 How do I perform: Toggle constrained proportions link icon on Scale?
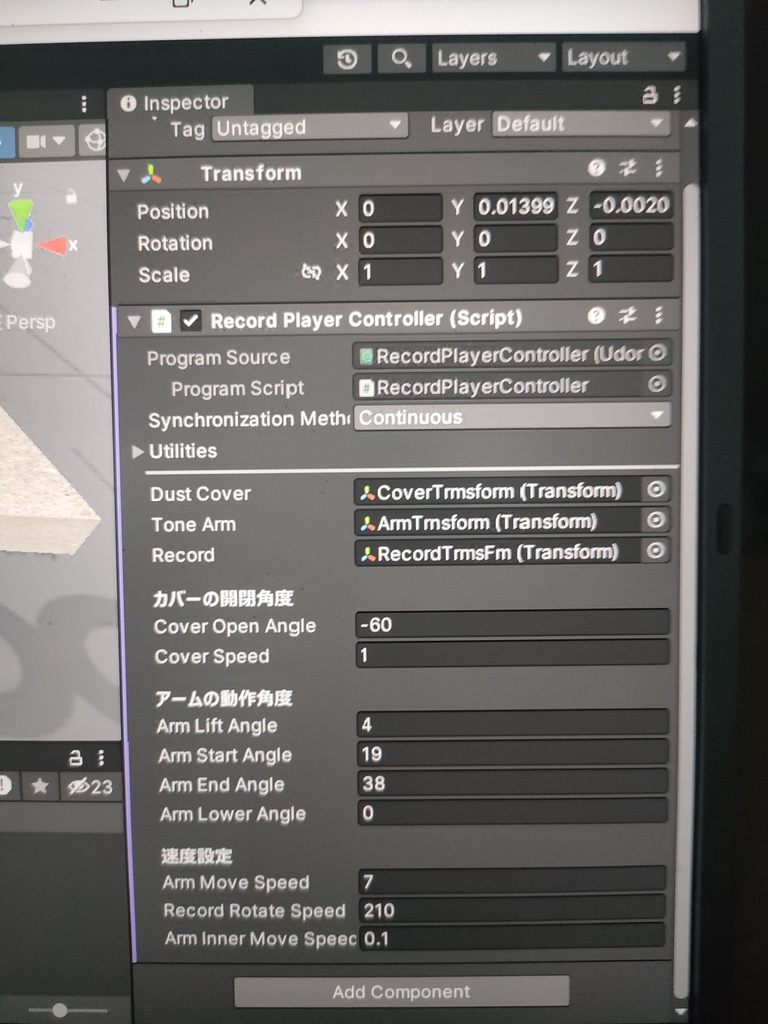[312, 272]
